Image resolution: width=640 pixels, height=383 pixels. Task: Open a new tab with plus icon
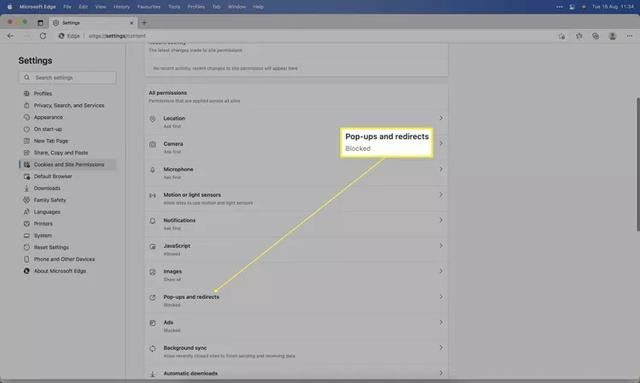[144, 23]
